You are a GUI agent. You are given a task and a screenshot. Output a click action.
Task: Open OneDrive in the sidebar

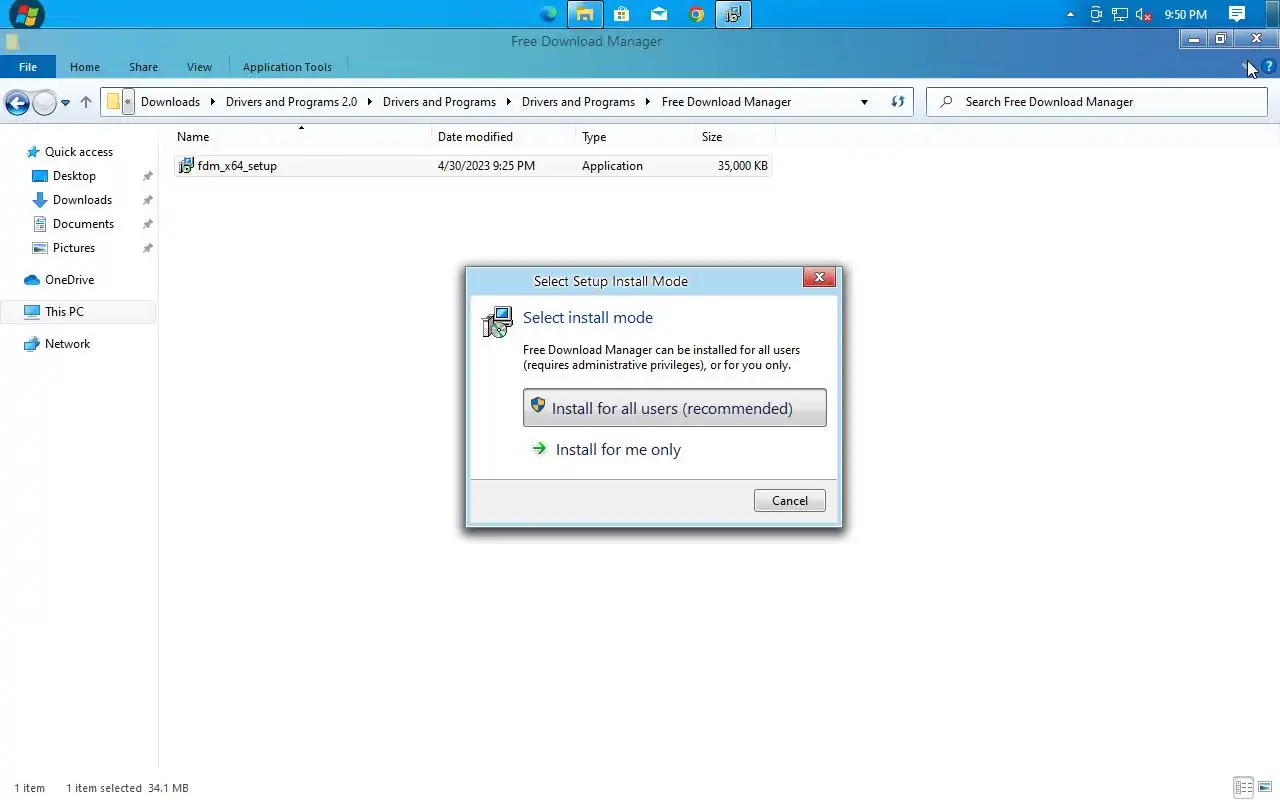69,280
